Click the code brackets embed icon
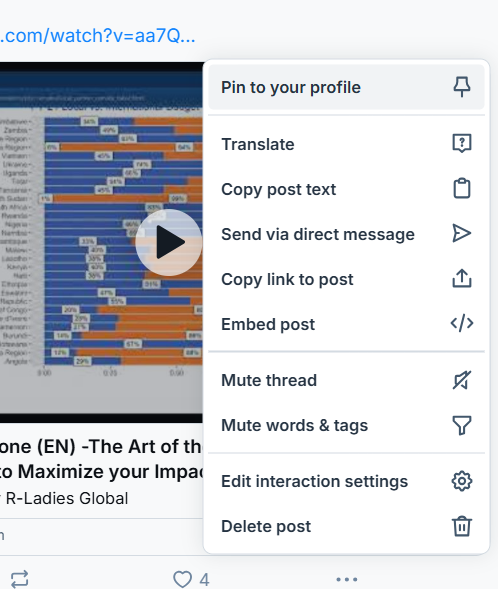This screenshot has height=589, width=498. click(462, 323)
